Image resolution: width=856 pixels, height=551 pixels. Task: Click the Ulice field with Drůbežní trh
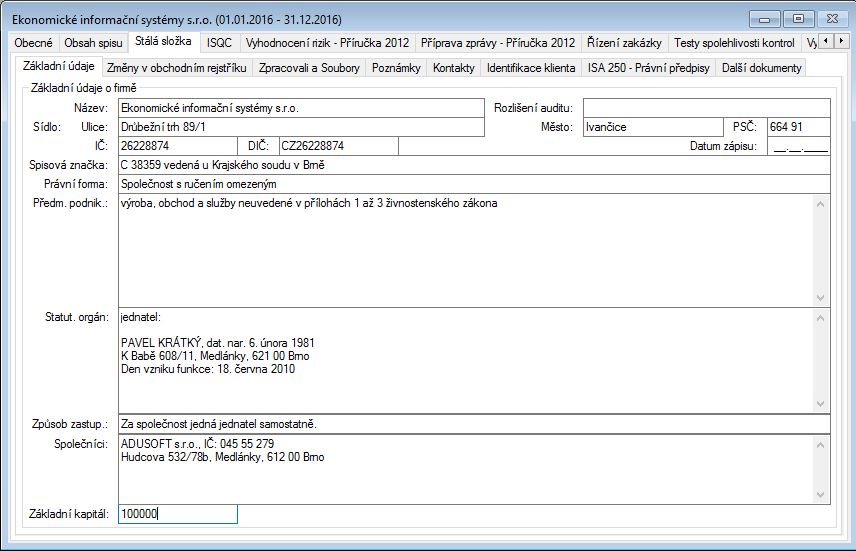301,127
